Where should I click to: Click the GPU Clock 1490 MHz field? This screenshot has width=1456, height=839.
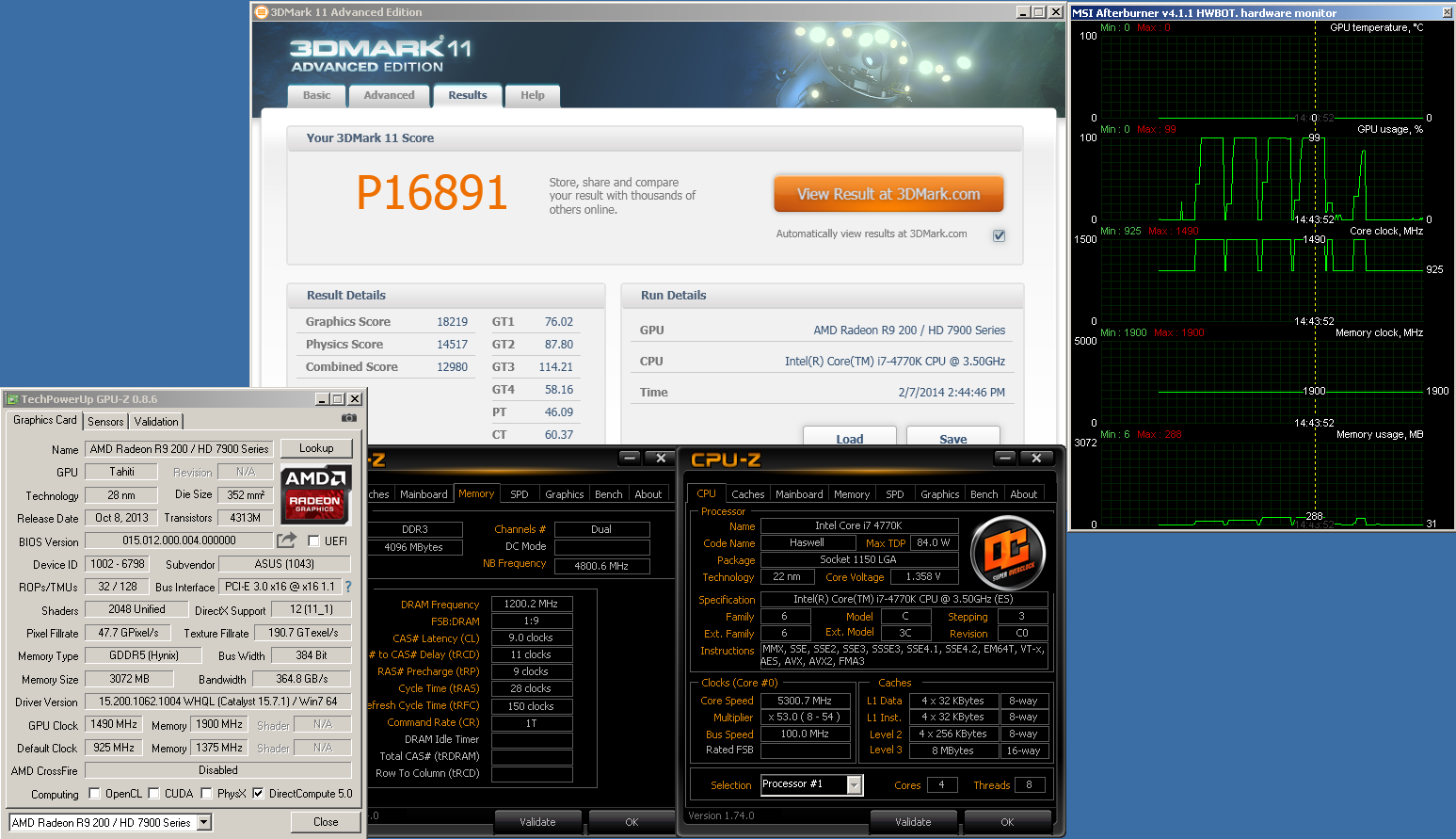click(x=115, y=724)
